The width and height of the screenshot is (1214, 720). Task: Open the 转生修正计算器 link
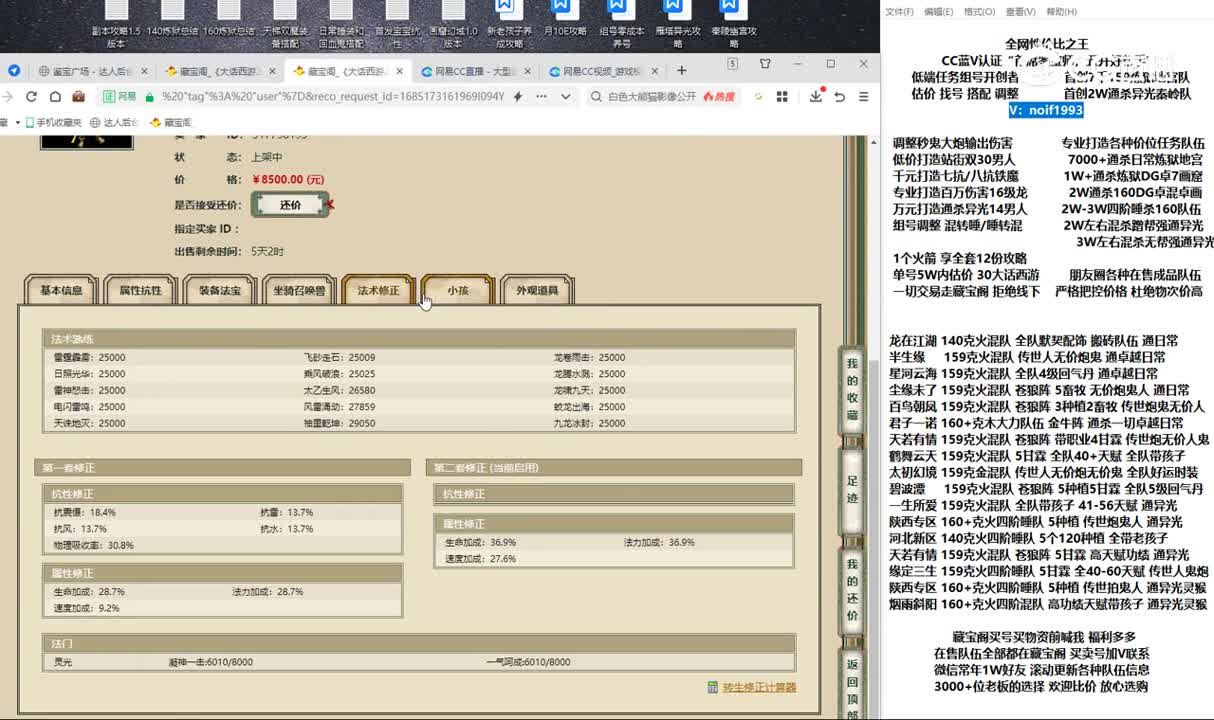coord(758,687)
